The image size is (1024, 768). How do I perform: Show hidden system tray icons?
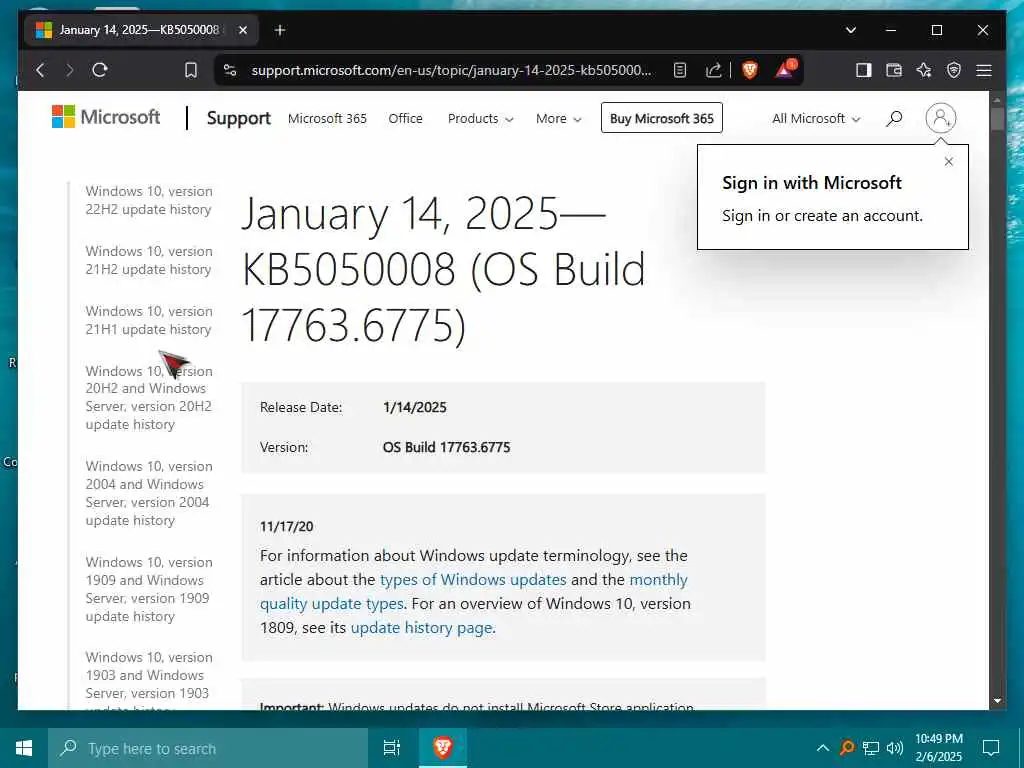823,748
